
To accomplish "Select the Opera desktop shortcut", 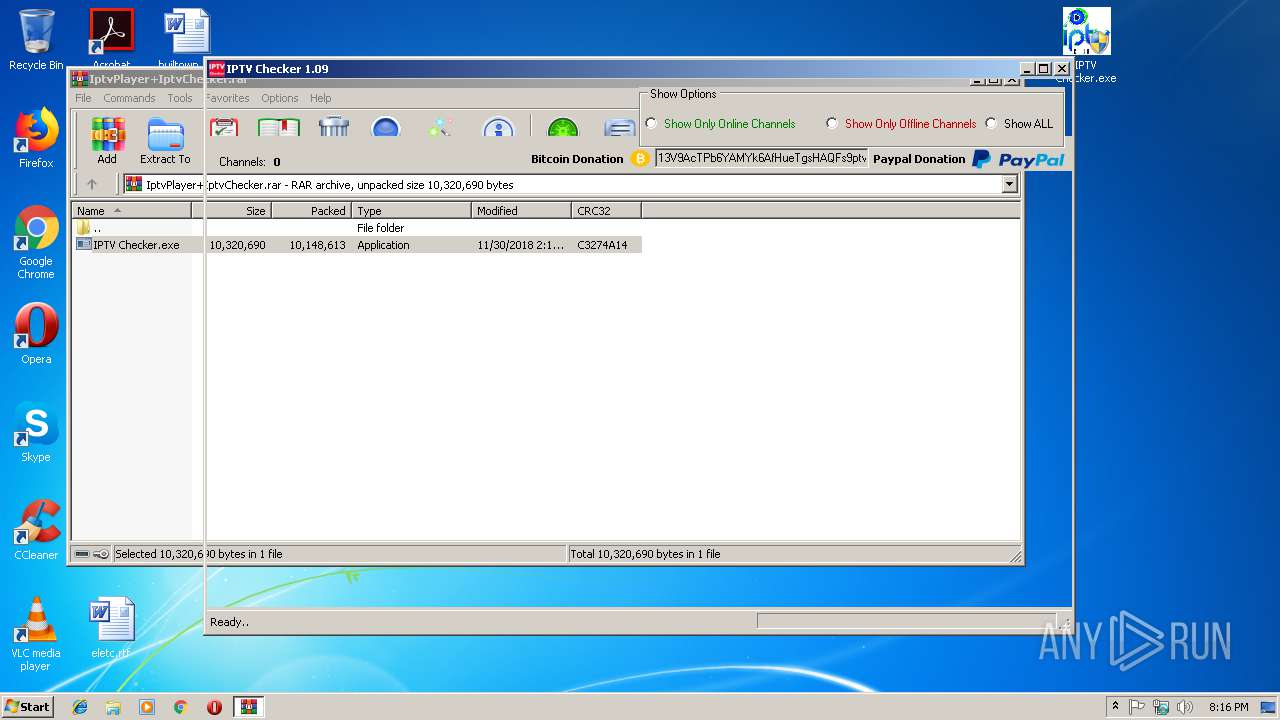I will click(36, 334).
